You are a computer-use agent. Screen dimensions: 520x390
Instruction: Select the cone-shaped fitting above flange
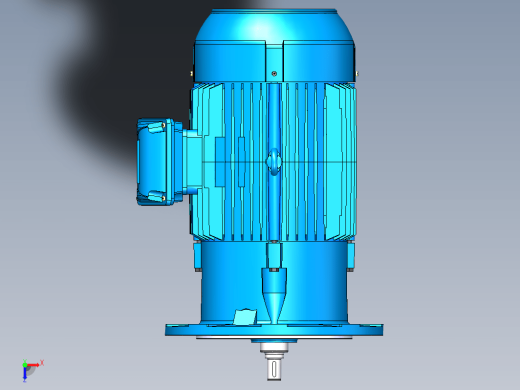tap(274, 295)
